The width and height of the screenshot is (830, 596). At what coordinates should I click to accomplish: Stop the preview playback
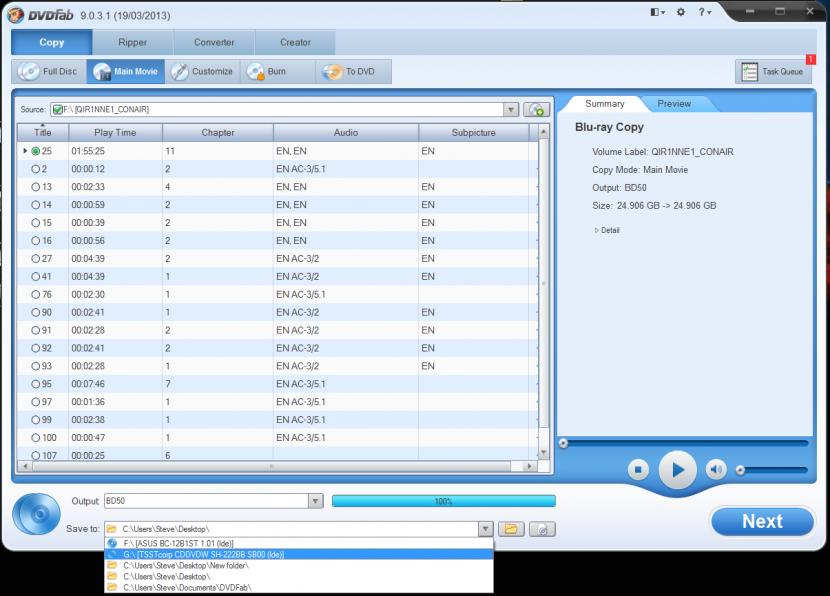(638, 469)
